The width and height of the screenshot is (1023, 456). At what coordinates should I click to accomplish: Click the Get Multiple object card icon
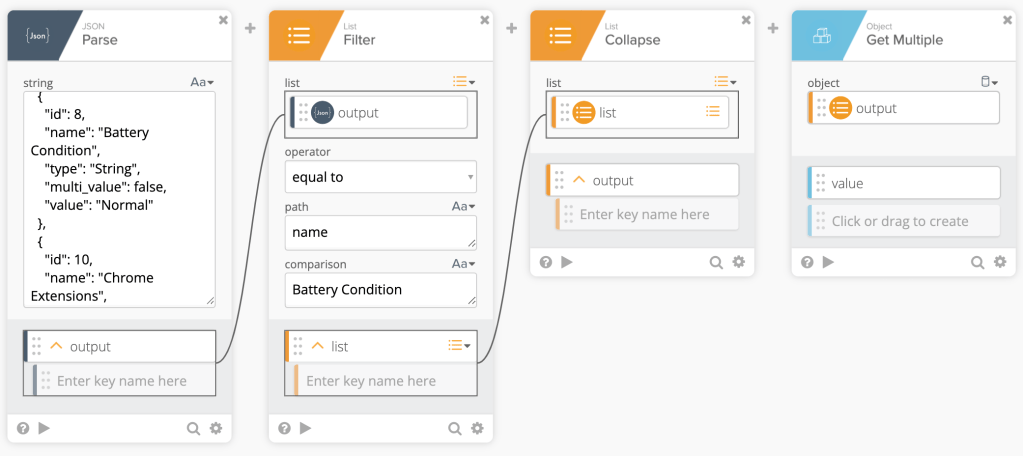pyautogui.click(x=821, y=36)
